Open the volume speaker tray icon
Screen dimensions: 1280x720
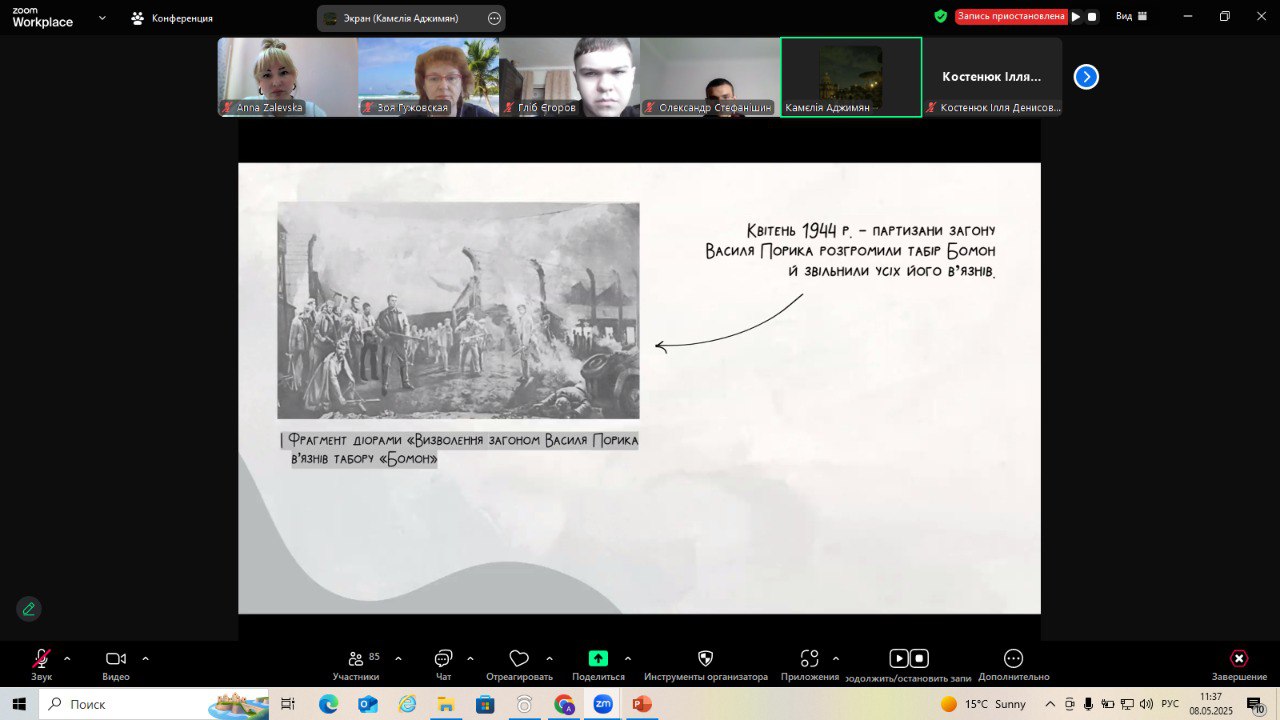(1145, 704)
